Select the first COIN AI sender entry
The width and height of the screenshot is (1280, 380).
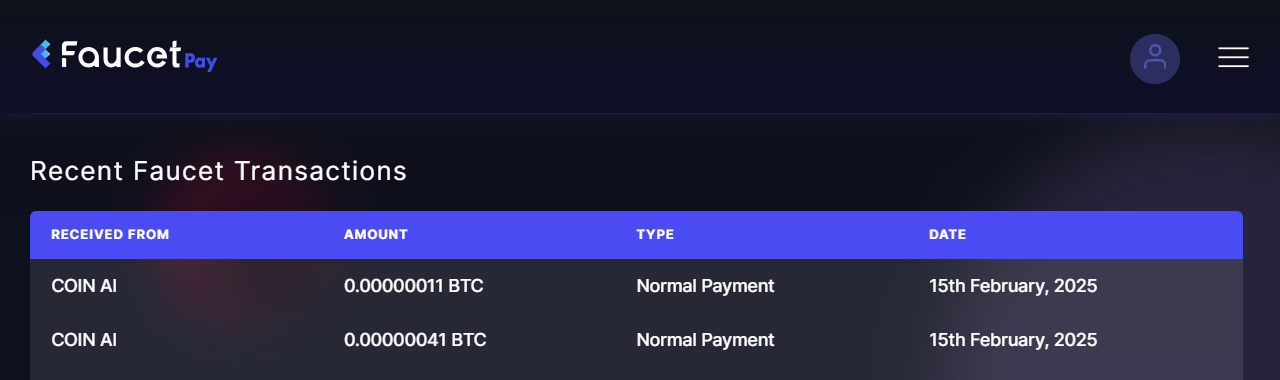point(84,286)
